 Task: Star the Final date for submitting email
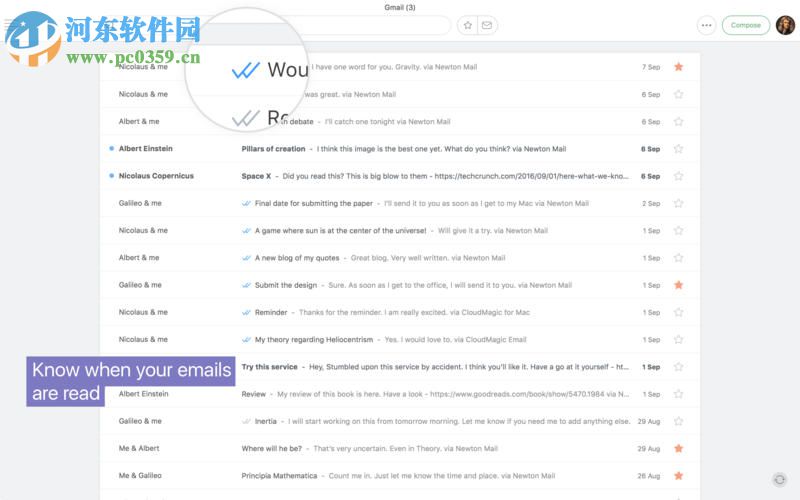678,203
